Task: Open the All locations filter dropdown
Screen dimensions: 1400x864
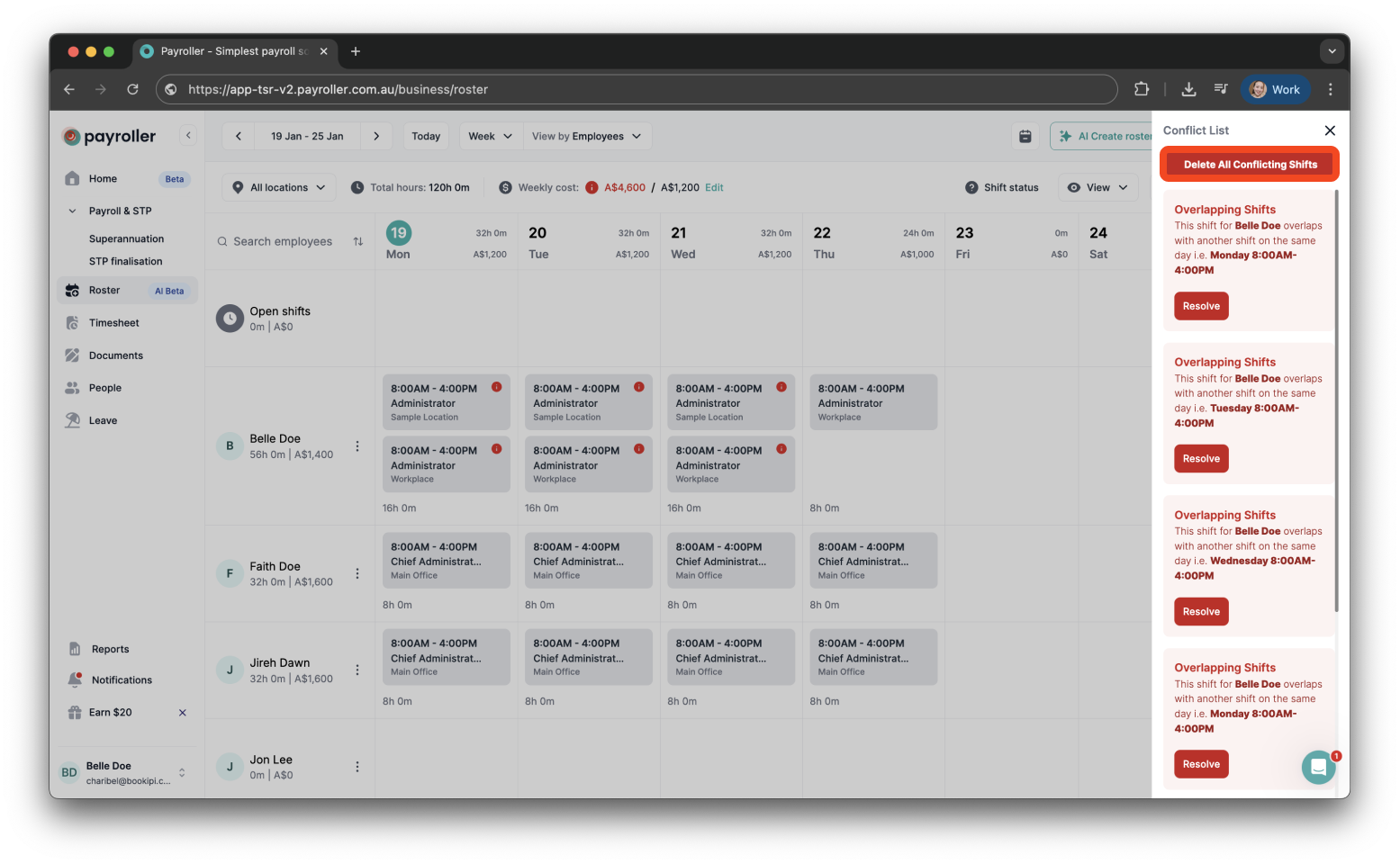Action: click(x=278, y=186)
